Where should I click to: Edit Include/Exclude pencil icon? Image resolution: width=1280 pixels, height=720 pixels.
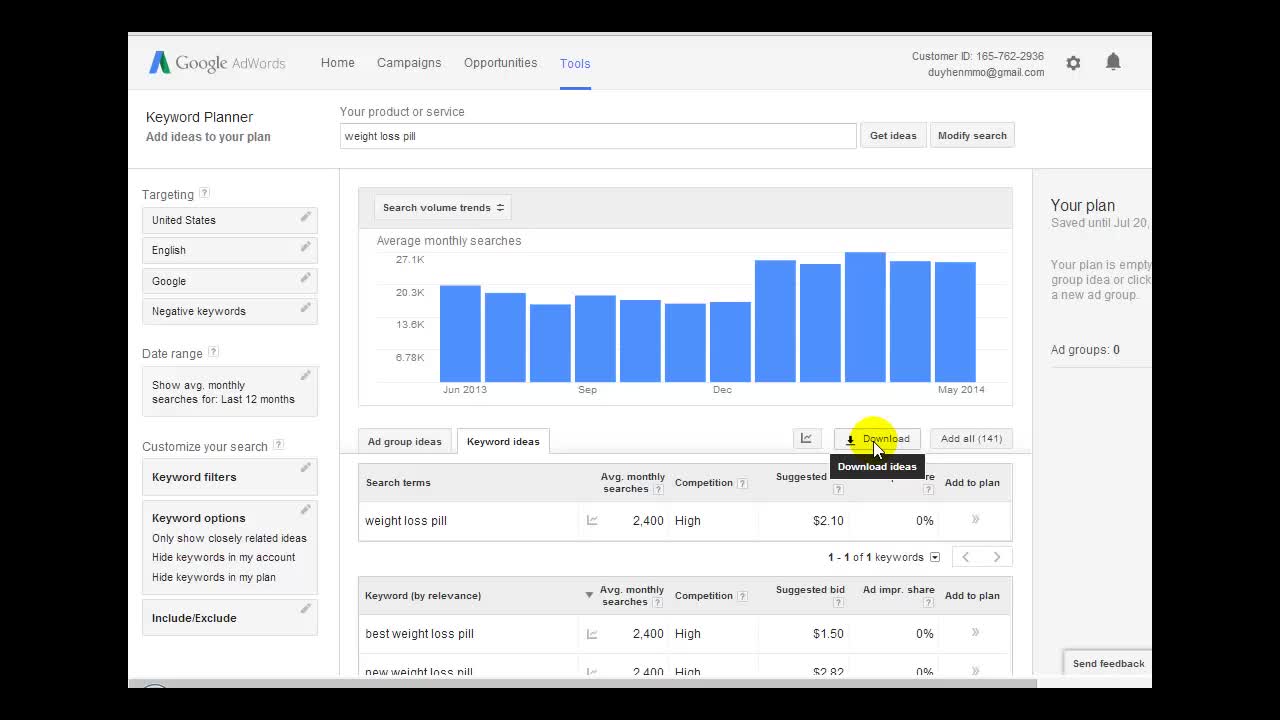pyautogui.click(x=306, y=608)
